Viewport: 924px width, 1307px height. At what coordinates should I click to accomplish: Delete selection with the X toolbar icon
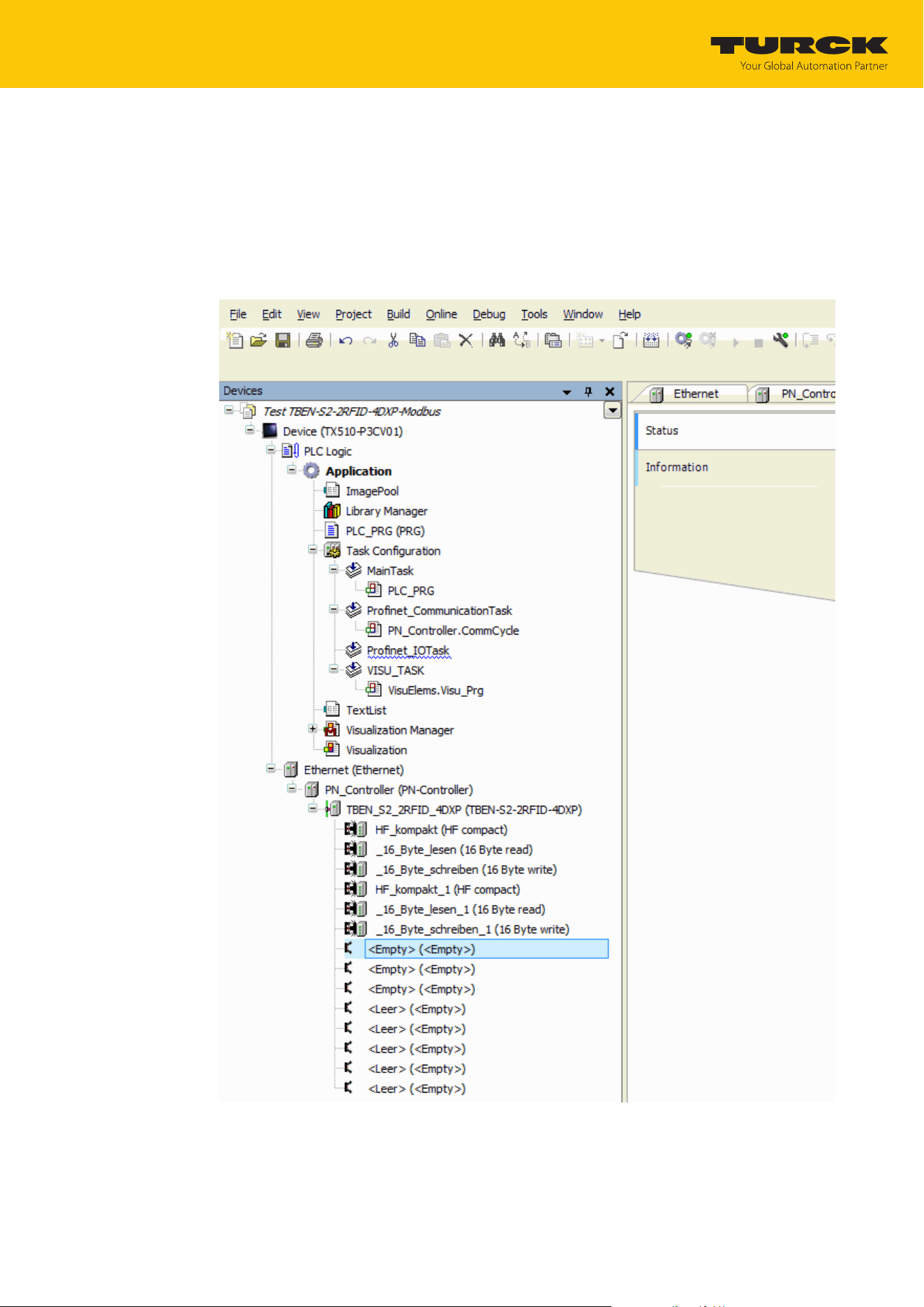pyautogui.click(x=465, y=341)
